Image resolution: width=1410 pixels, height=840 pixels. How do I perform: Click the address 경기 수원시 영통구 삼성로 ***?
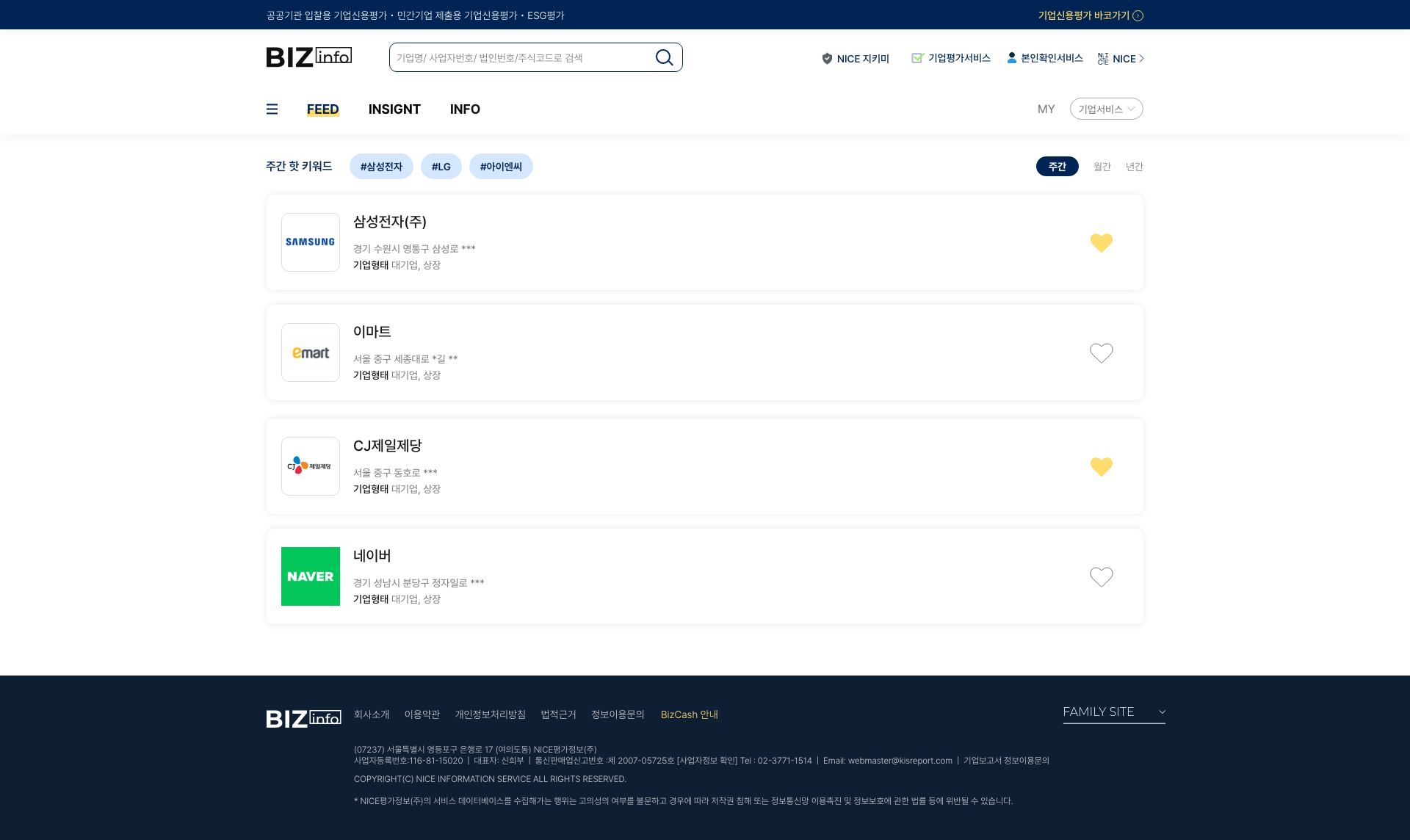[x=414, y=249]
